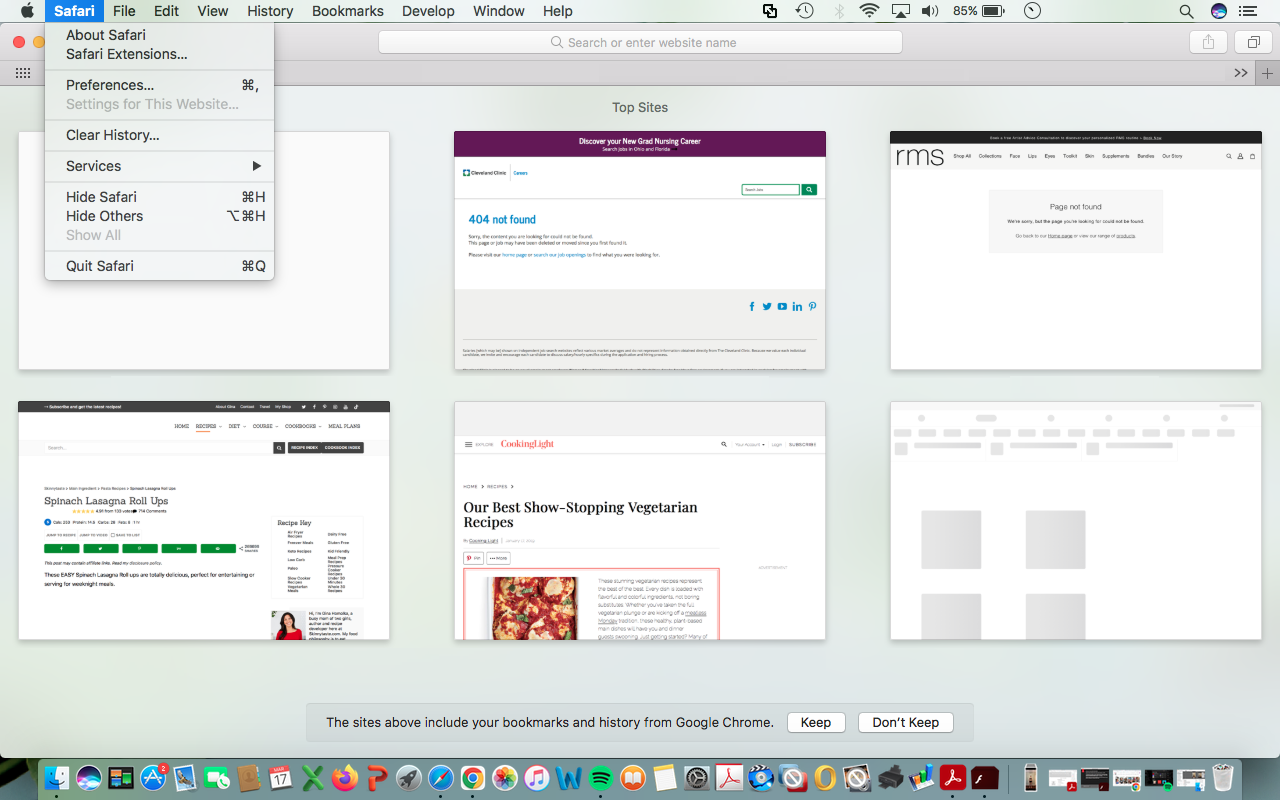The height and width of the screenshot is (800, 1280).
Task: Open the Spinach Lasagna Roll Ups thumbnail
Action: [x=204, y=520]
